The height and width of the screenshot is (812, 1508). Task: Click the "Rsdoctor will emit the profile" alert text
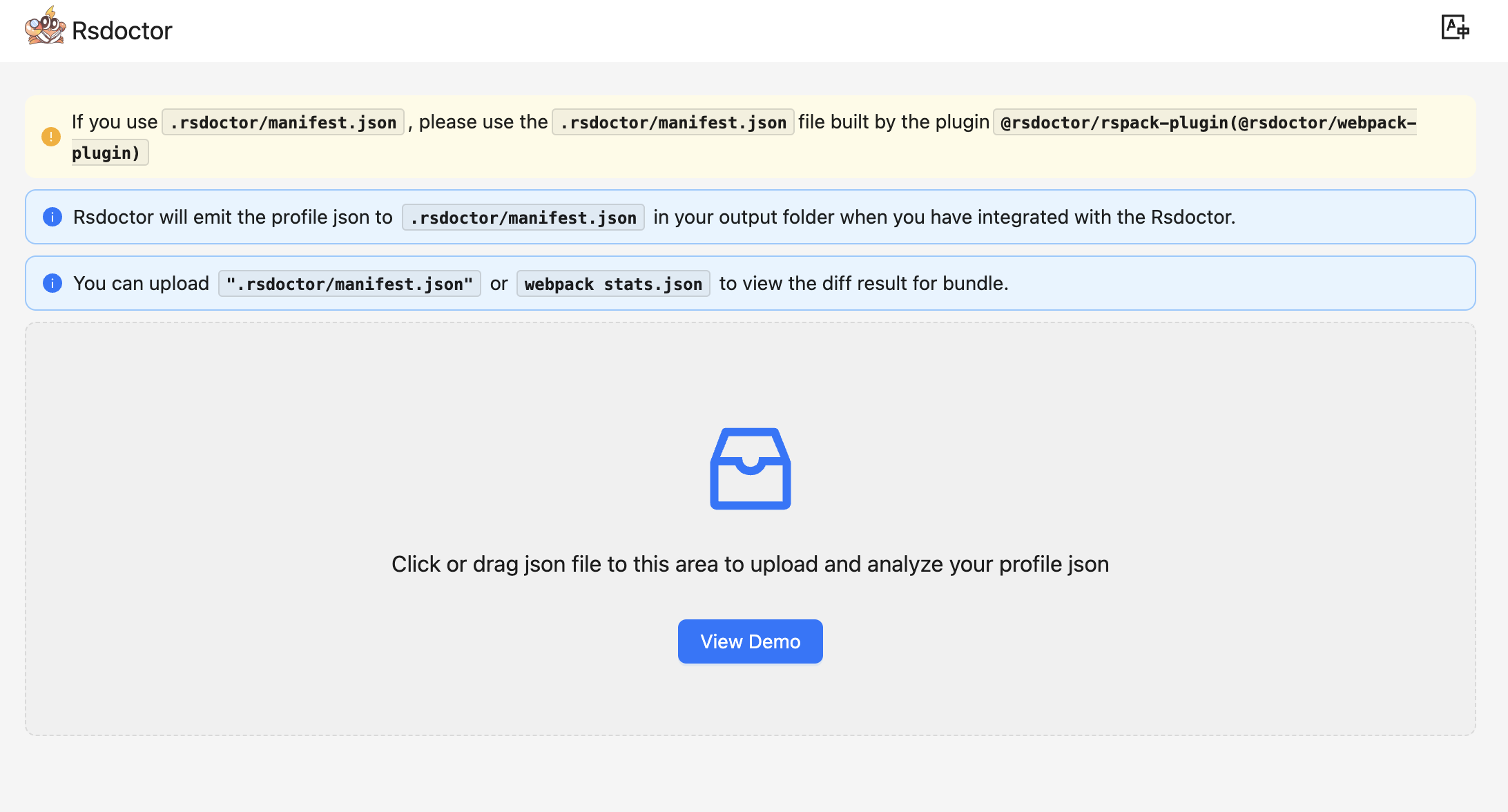[x=233, y=217]
